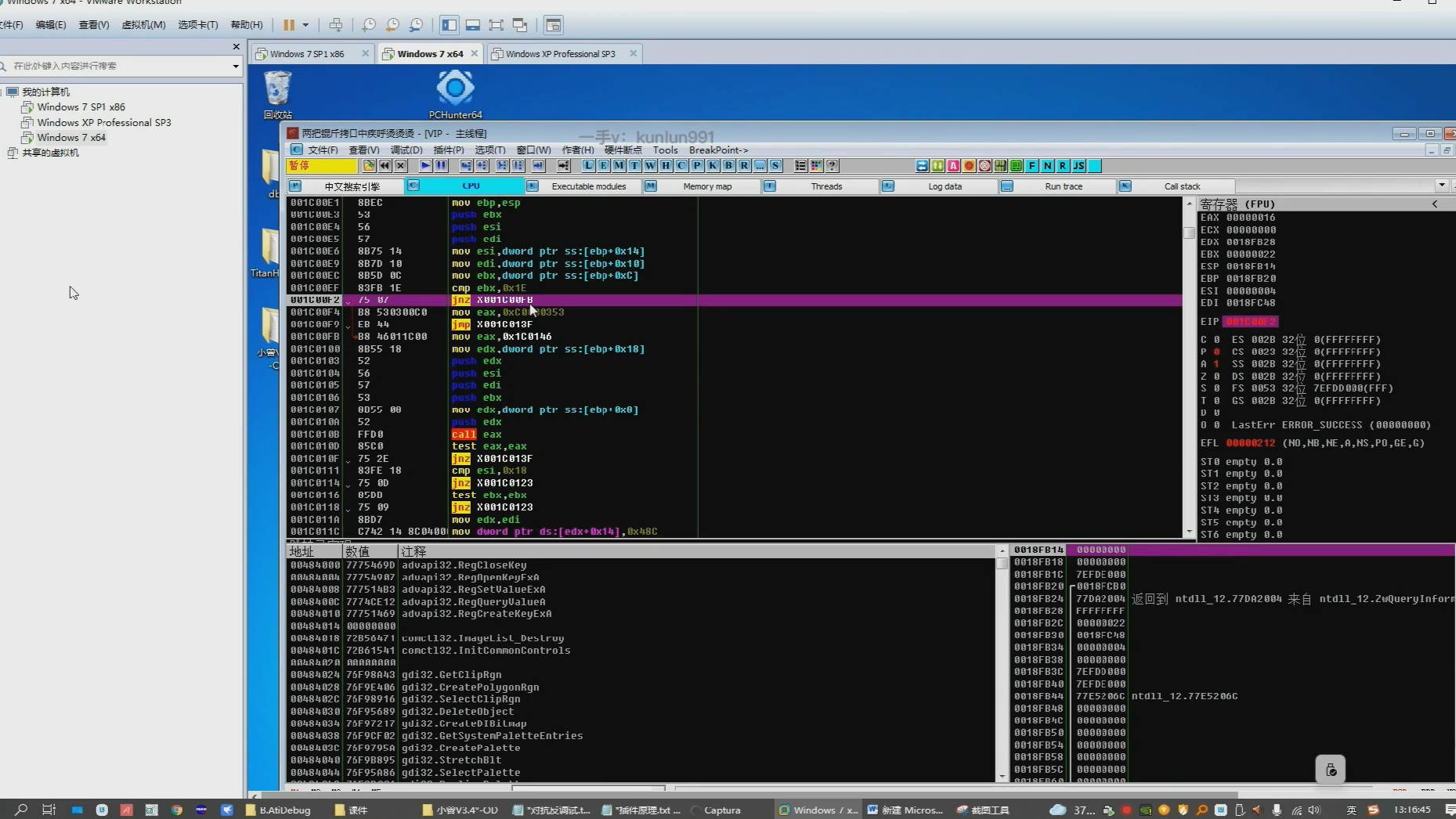
Task: Open debugger tab list dropdown arrow
Action: click(1442, 186)
